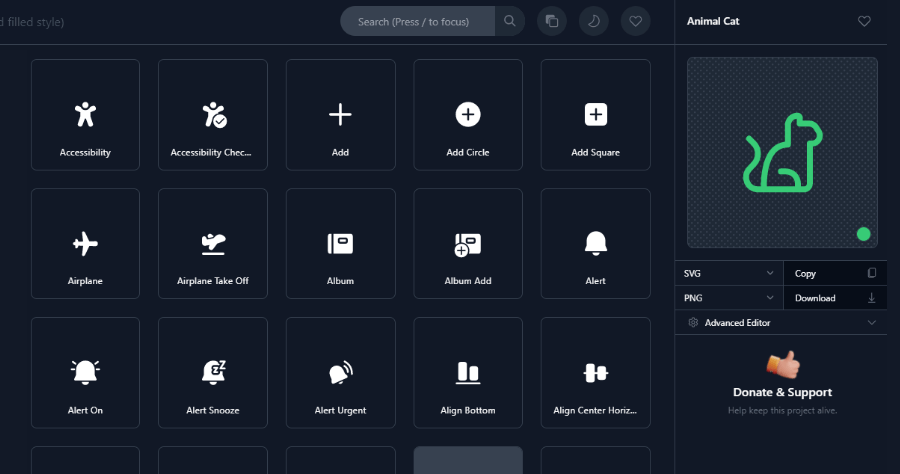Screen dimensions: 900x474
Task: Open the Alert Snooze icon
Action: (212, 372)
